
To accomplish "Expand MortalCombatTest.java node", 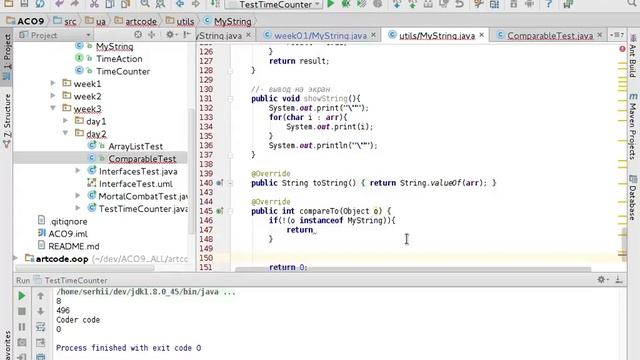I will point(78,196).
